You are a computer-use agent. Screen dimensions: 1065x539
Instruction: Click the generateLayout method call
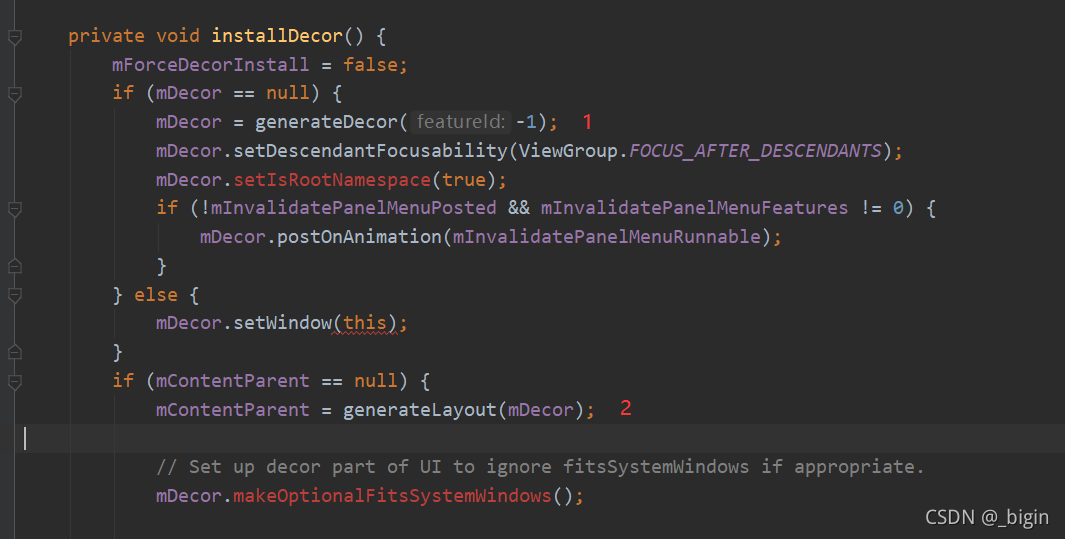coord(420,410)
